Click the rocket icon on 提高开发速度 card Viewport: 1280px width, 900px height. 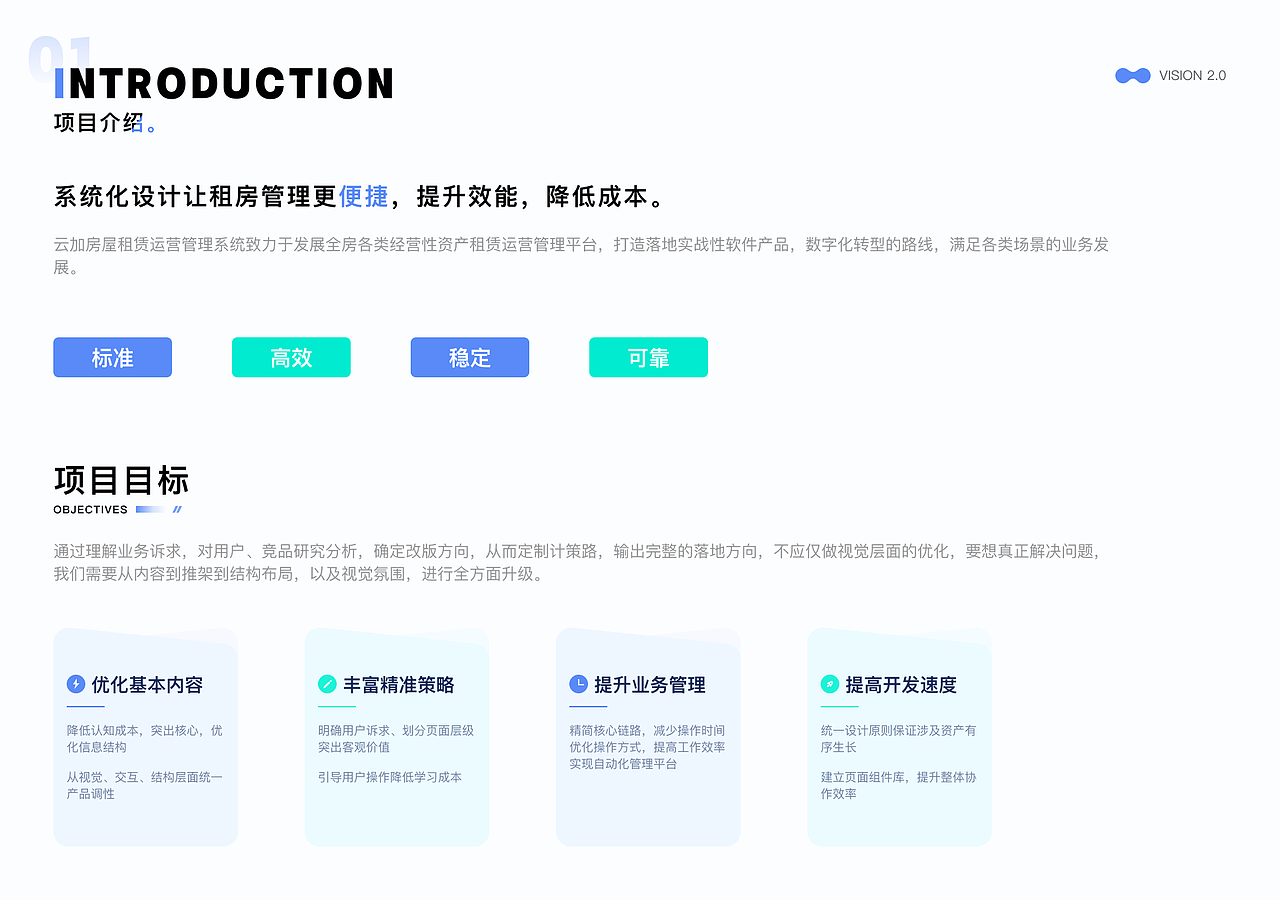(x=831, y=684)
